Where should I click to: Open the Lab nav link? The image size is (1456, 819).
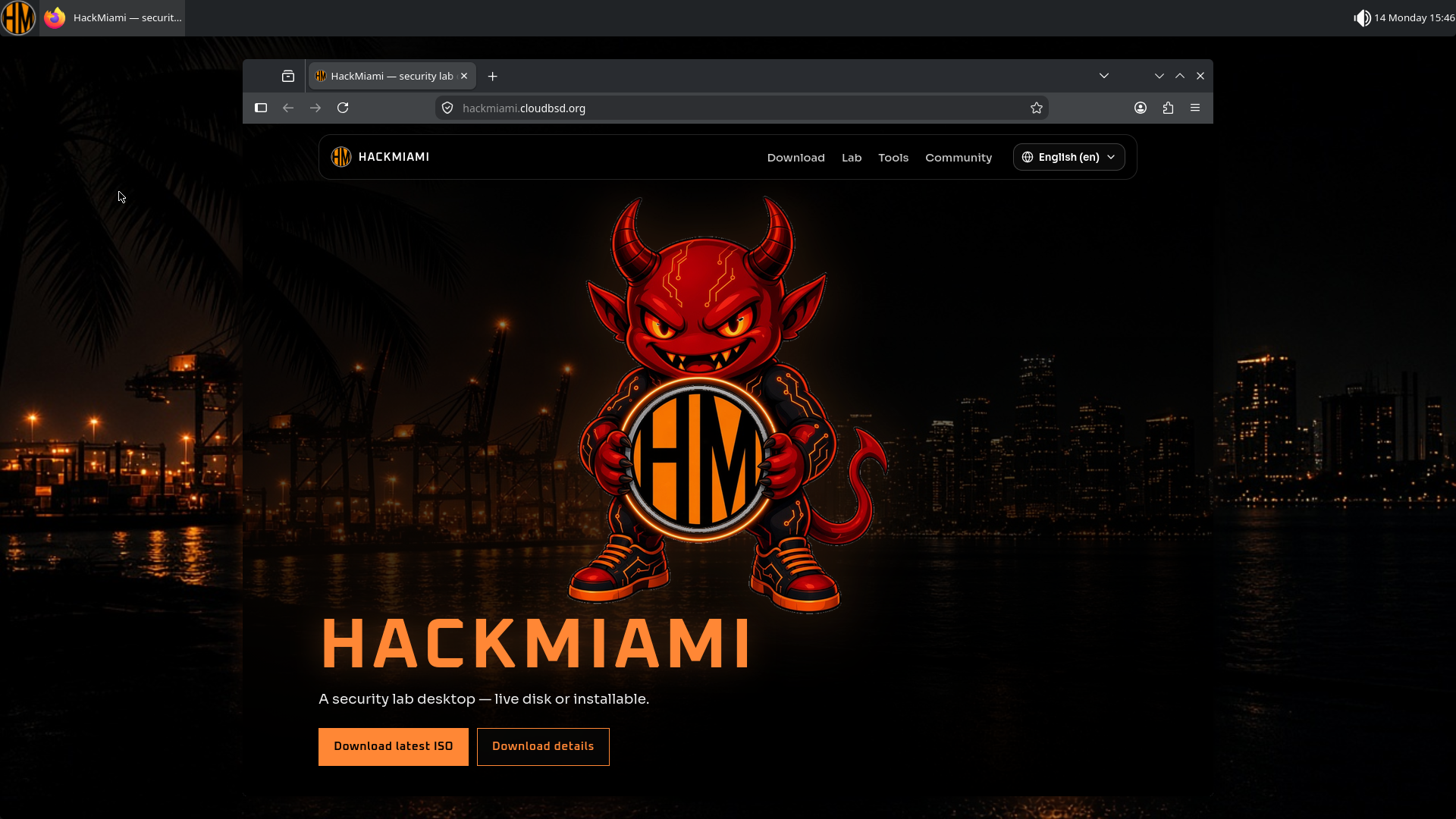(x=852, y=158)
